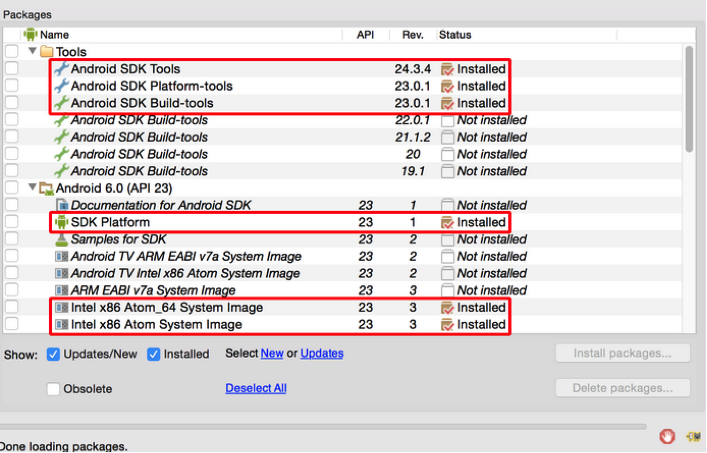
Task: Select the Documentation for Android SDK text
Action: [161, 206]
